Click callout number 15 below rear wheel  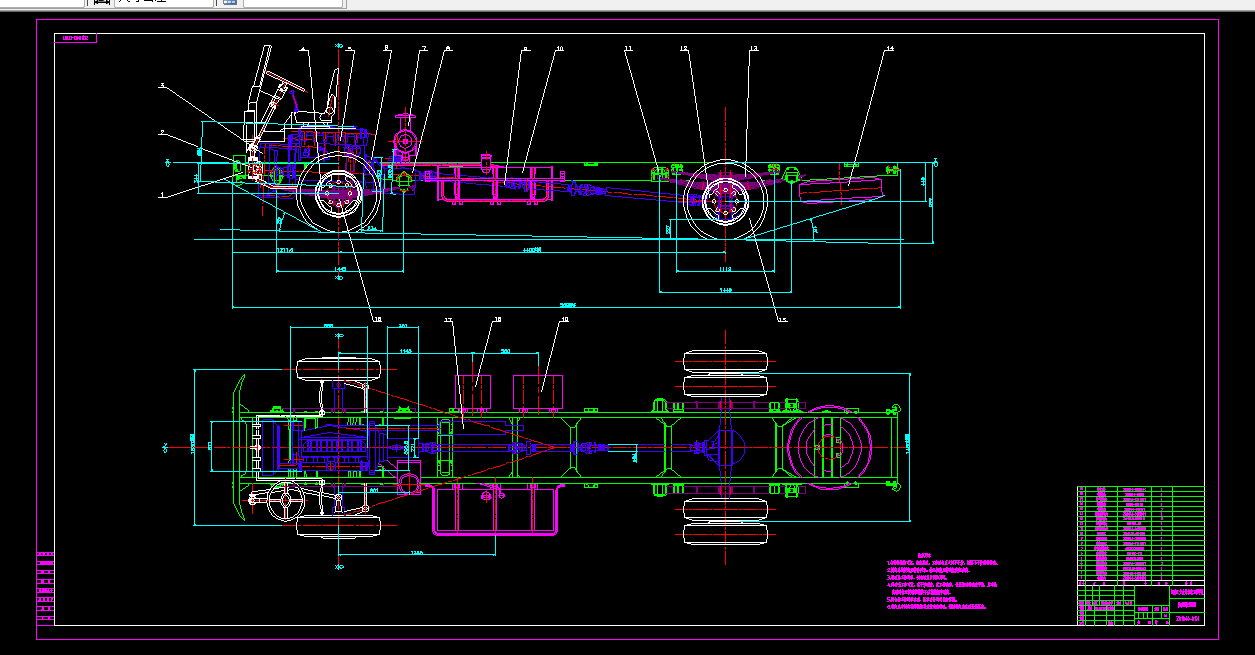(782, 319)
